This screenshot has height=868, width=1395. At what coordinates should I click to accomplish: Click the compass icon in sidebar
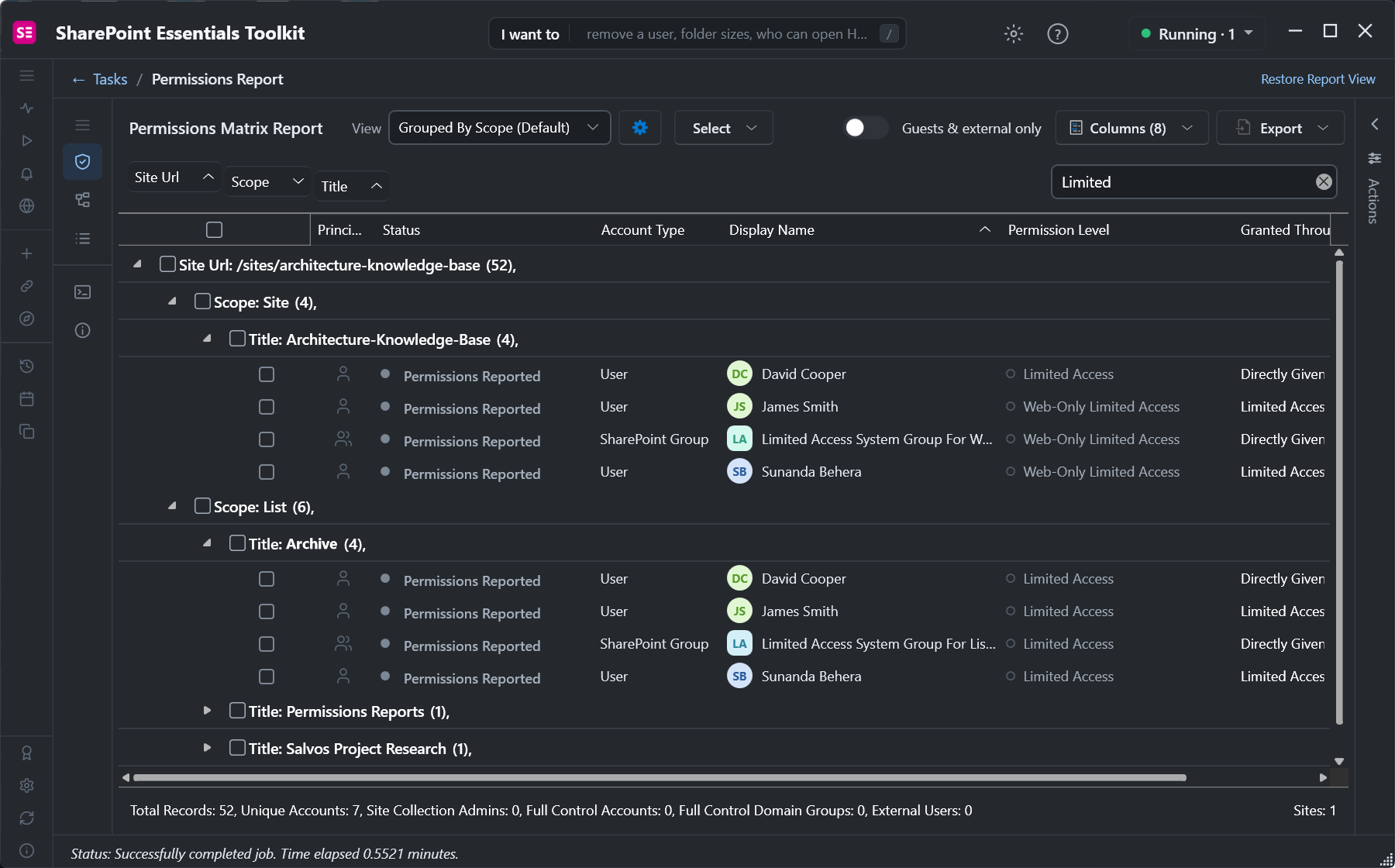(27, 319)
